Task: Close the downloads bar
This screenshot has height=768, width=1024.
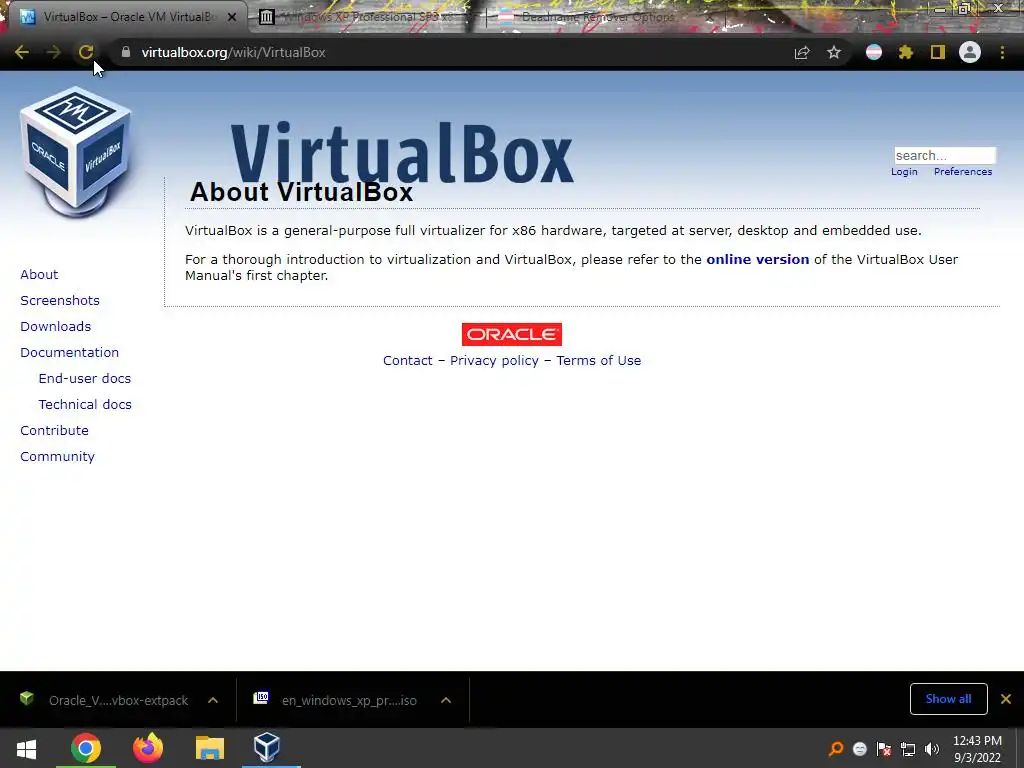Action: (x=1006, y=699)
